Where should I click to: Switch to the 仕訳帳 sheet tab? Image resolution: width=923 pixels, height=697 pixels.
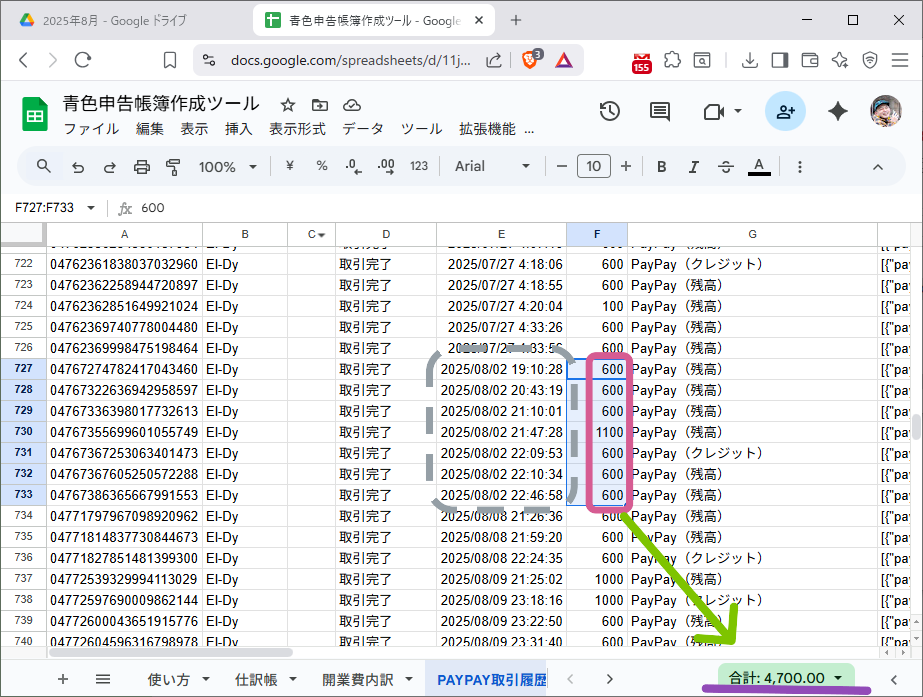coord(266,679)
